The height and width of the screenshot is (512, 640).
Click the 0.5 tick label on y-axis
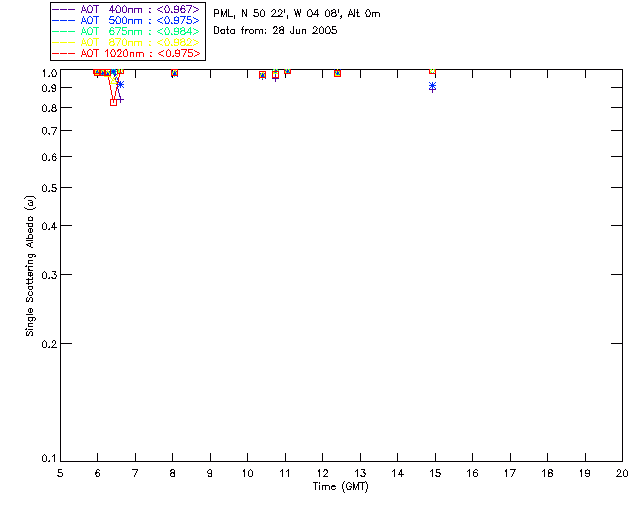tap(48, 188)
